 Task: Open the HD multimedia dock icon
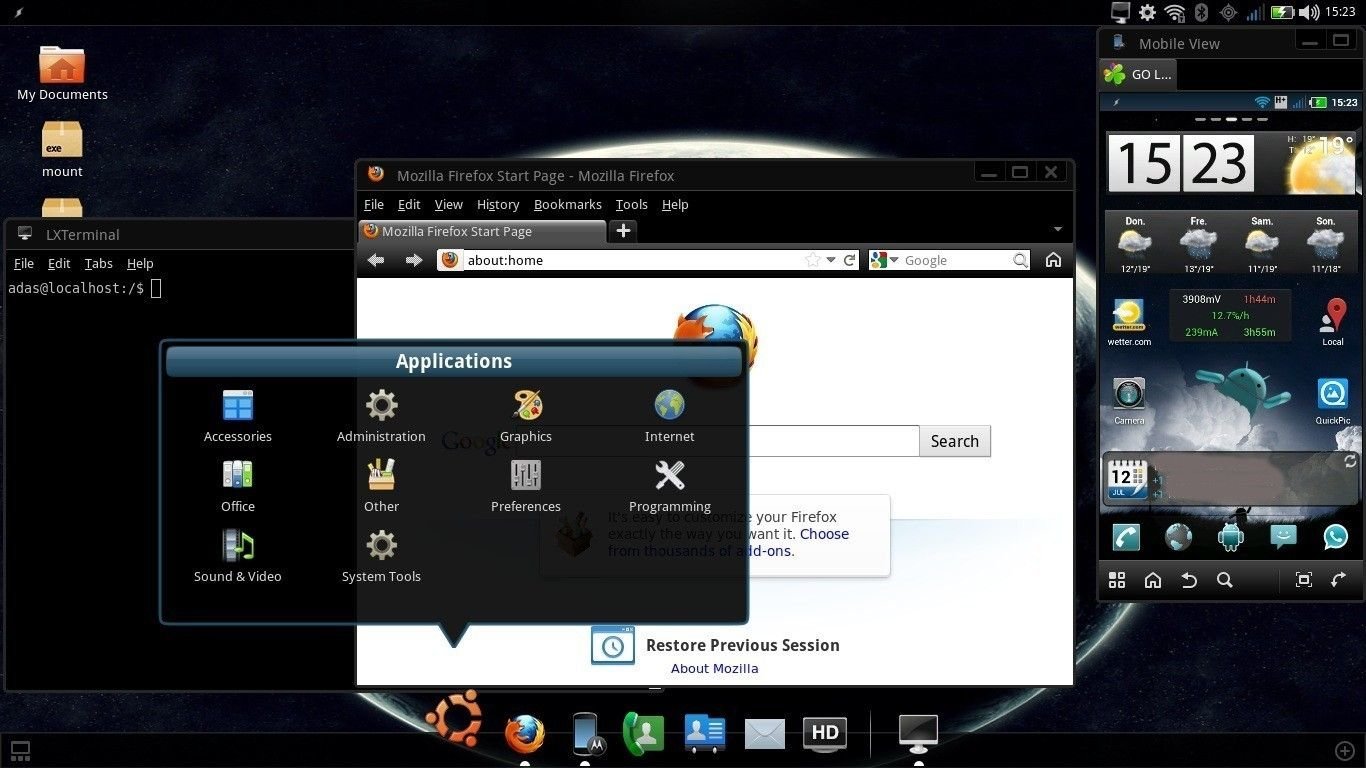[825, 733]
